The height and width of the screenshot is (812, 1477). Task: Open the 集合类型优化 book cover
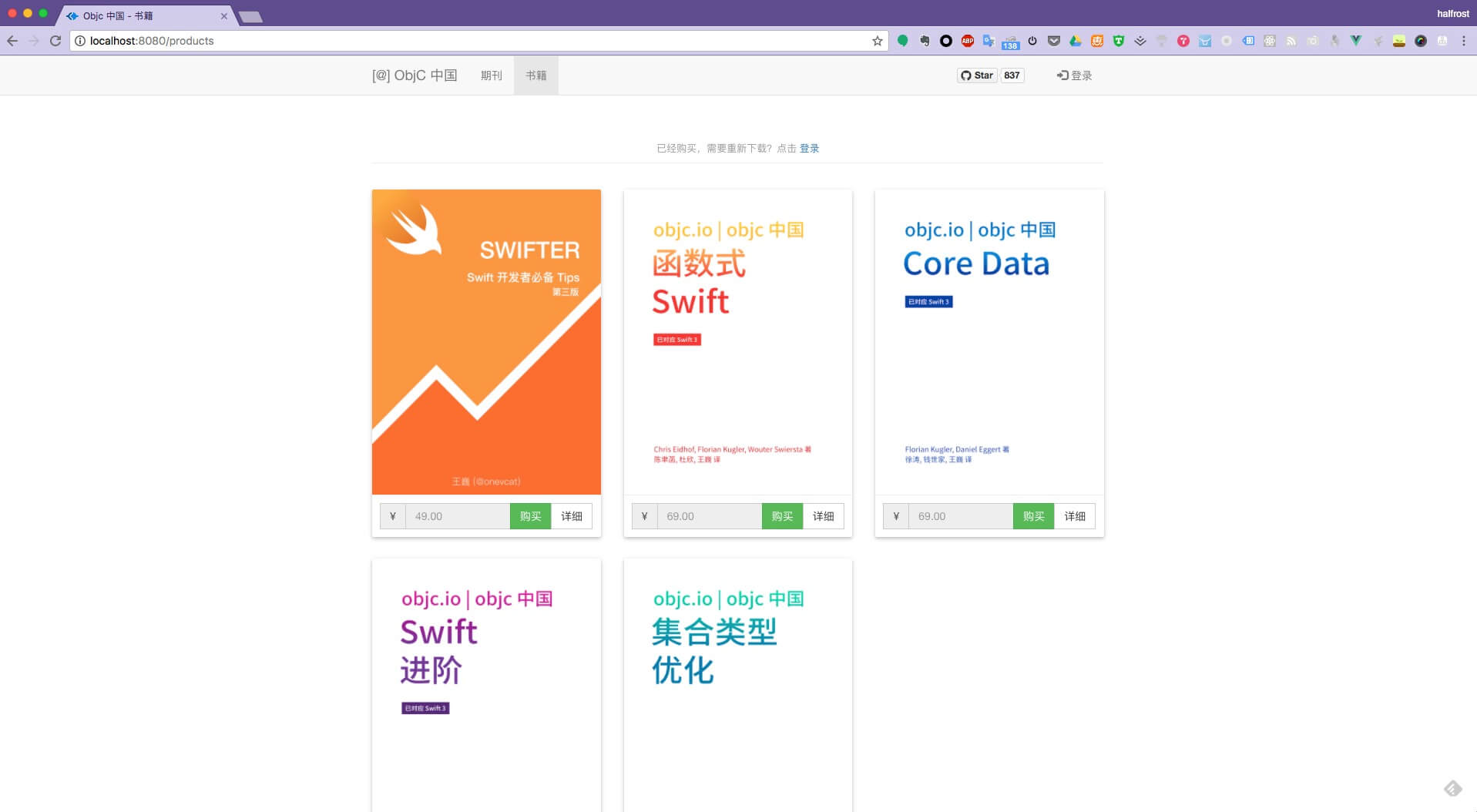tap(738, 685)
